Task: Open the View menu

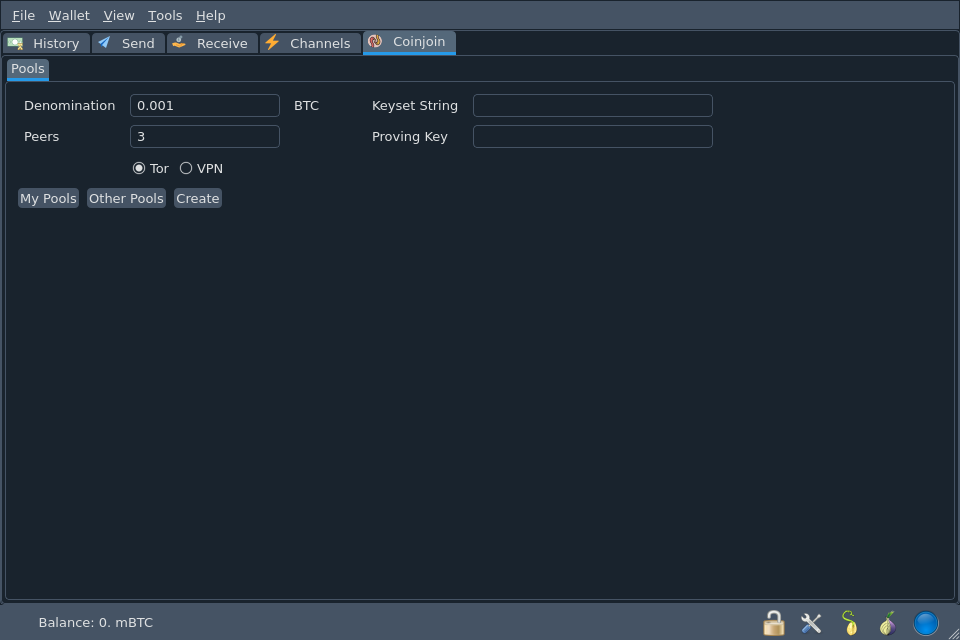Action: click(x=119, y=15)
